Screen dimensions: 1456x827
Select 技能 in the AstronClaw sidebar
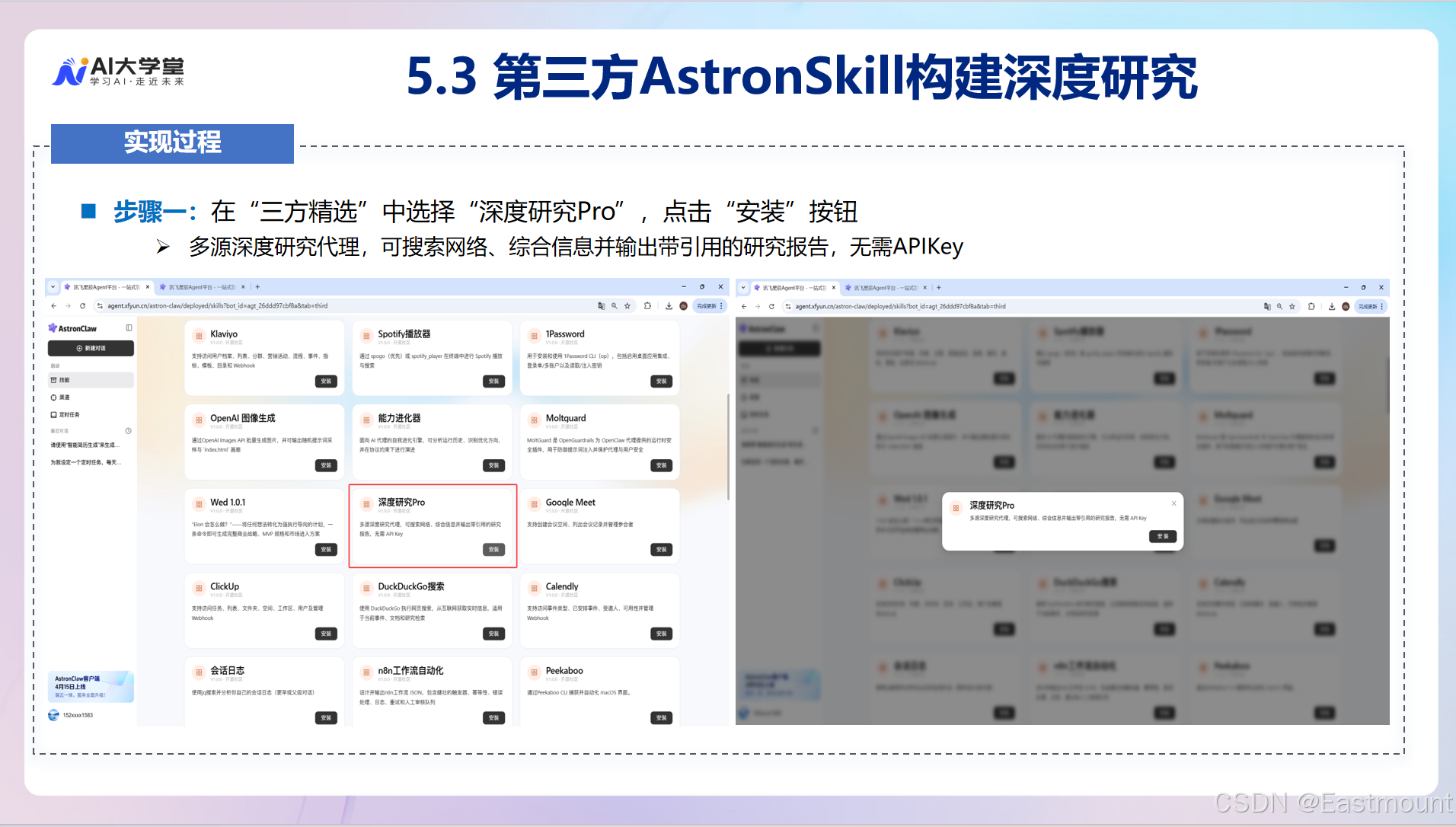pyautogui.click(x=91, y=380)
